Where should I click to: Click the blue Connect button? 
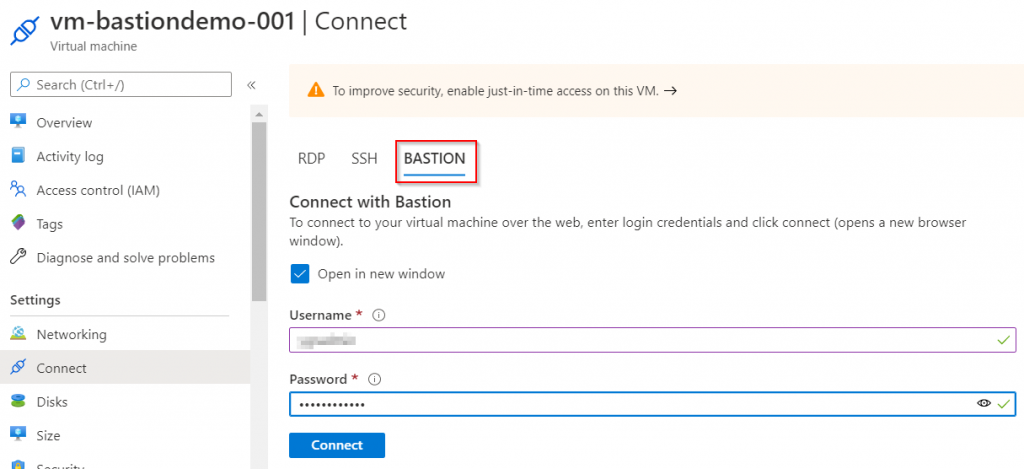pos(337,445)
